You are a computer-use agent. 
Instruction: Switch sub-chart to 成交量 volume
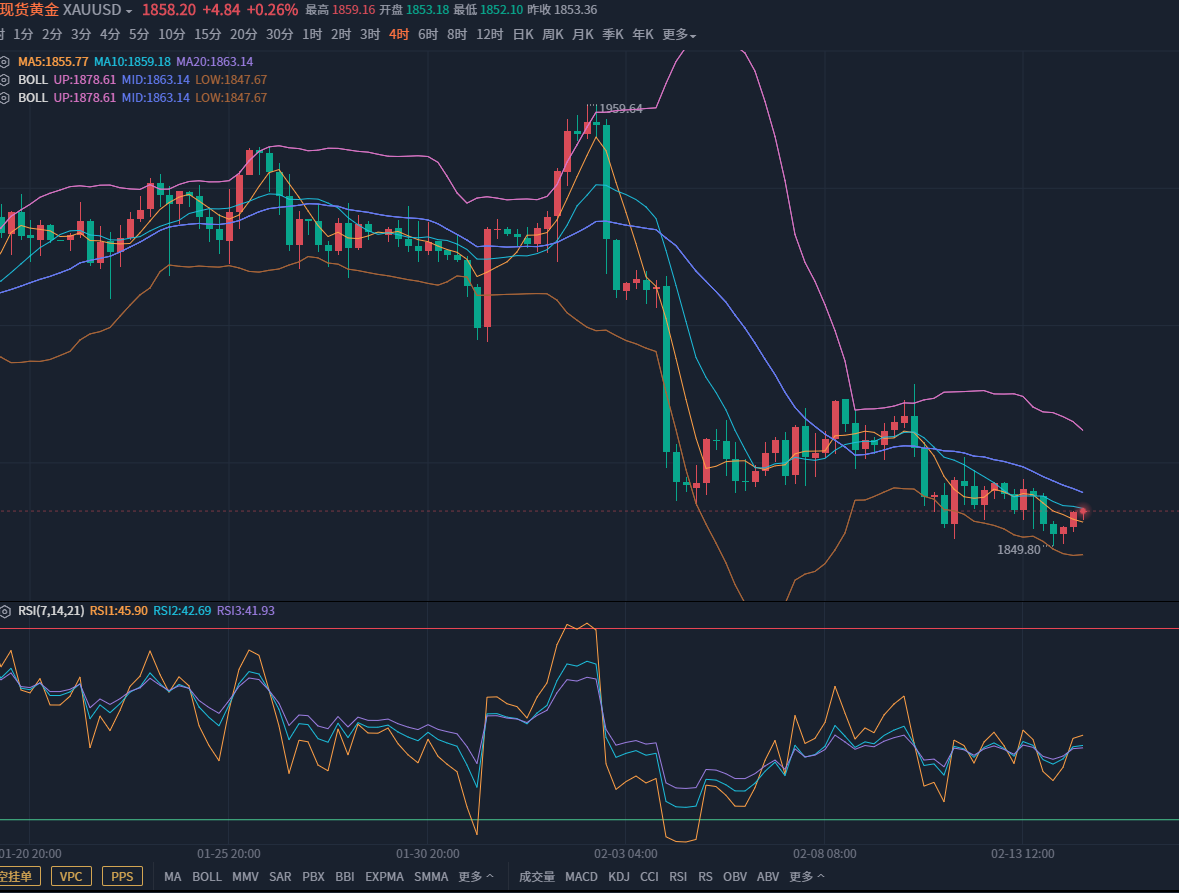tap(537, 877)
